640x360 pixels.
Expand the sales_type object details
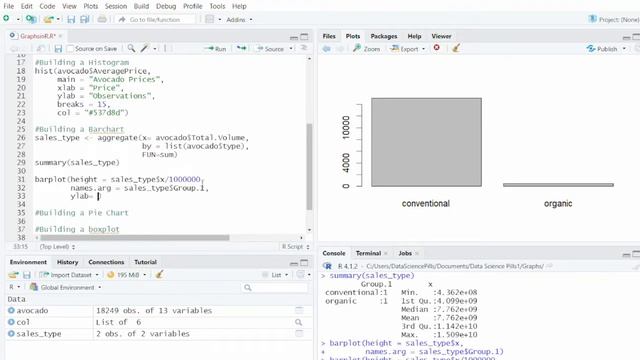coord(11,333)
